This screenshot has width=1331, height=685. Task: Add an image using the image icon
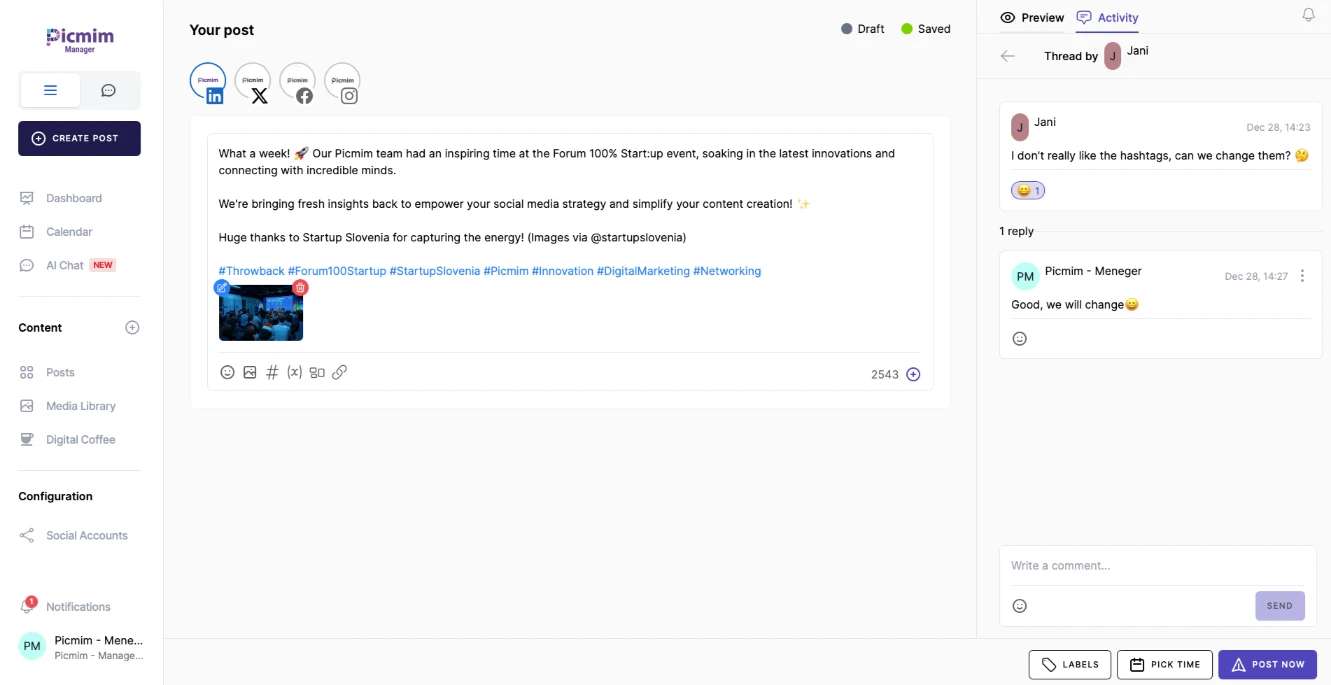[250, 371]
